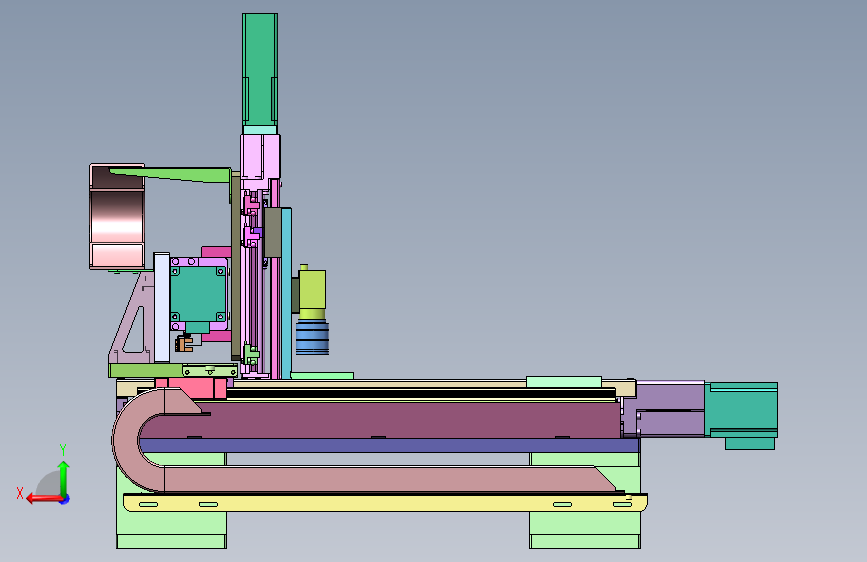867x562 pixels.
Task: Select the tall cyan vertical plate
Action: 286,293
